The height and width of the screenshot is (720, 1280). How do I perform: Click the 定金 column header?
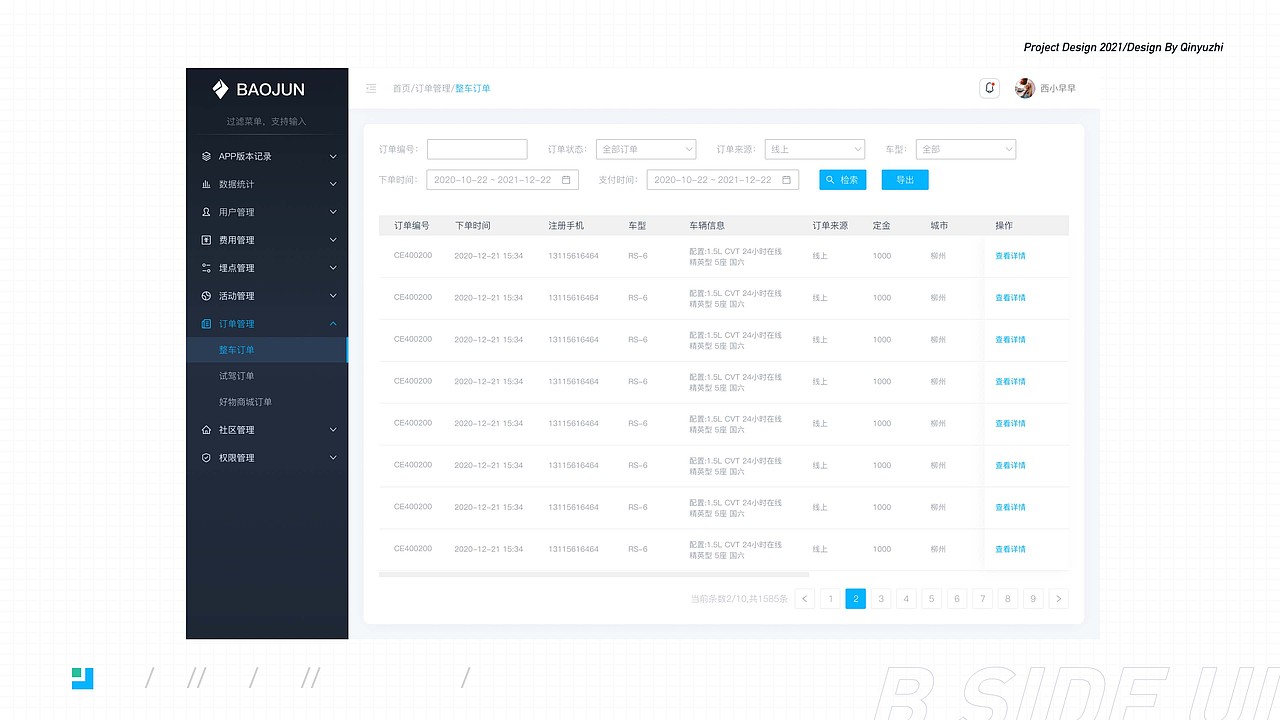tap(881, 226)
